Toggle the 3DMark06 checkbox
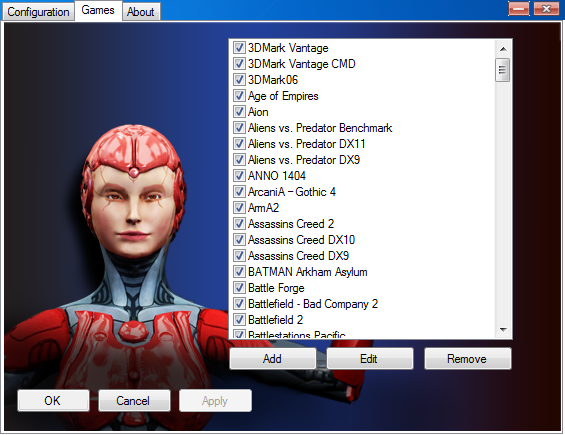565x435 pixels. pos(239,80)
